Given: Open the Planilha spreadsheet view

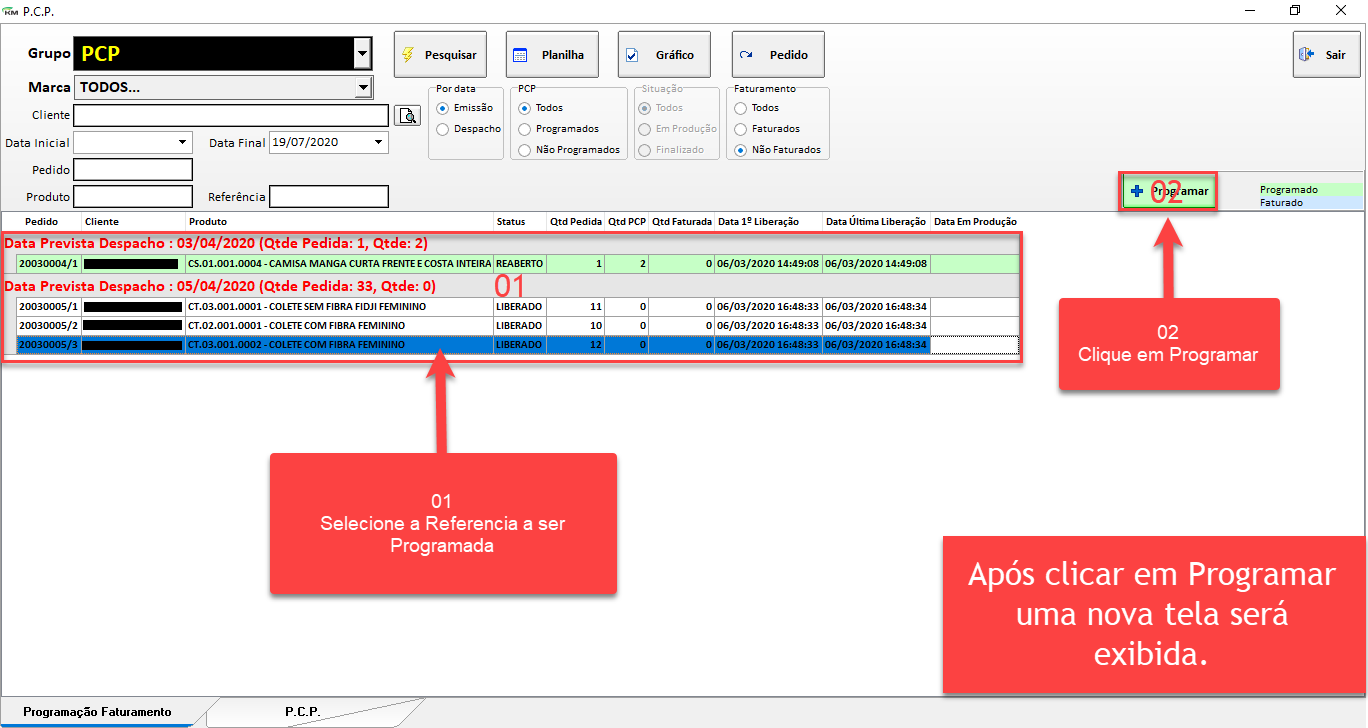Looking at the screenshot, I should [552, 55].
